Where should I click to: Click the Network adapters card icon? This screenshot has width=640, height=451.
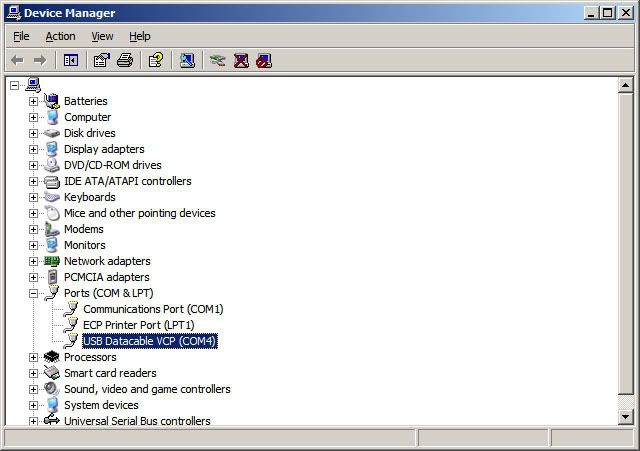[52, 261]
